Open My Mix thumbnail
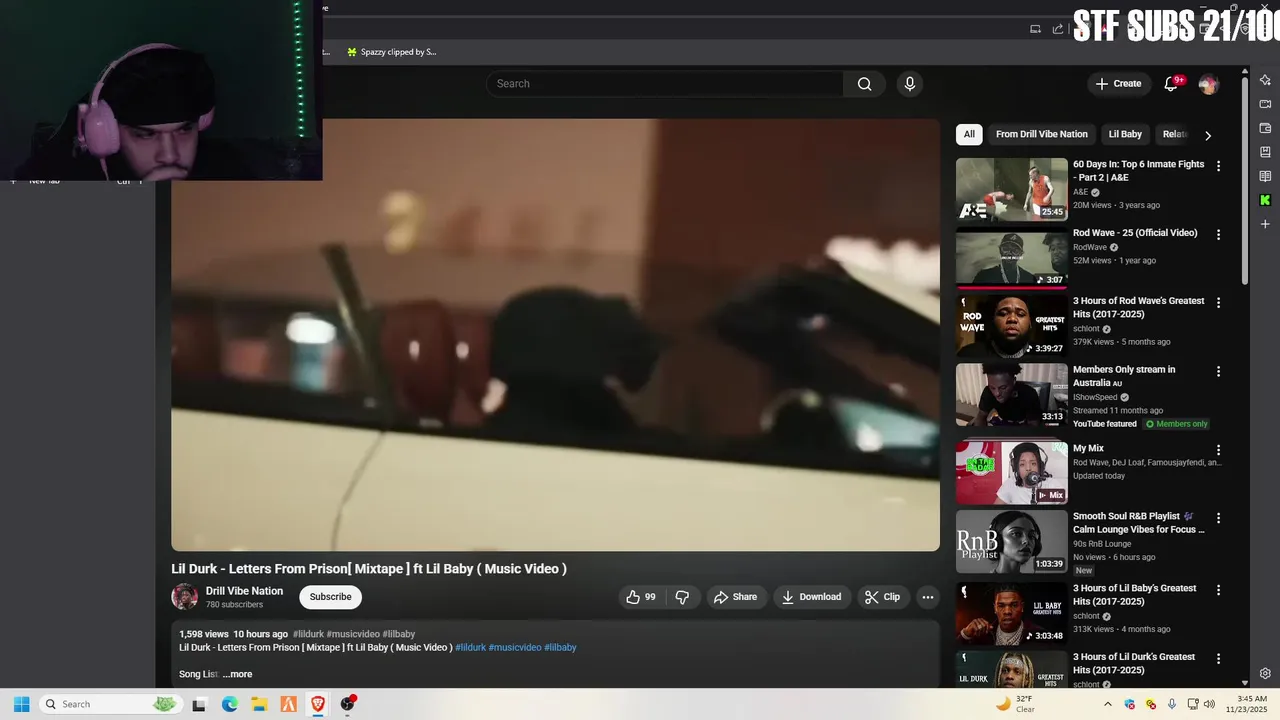This screenshot has width=1280, height=720. pos(1011,473)
